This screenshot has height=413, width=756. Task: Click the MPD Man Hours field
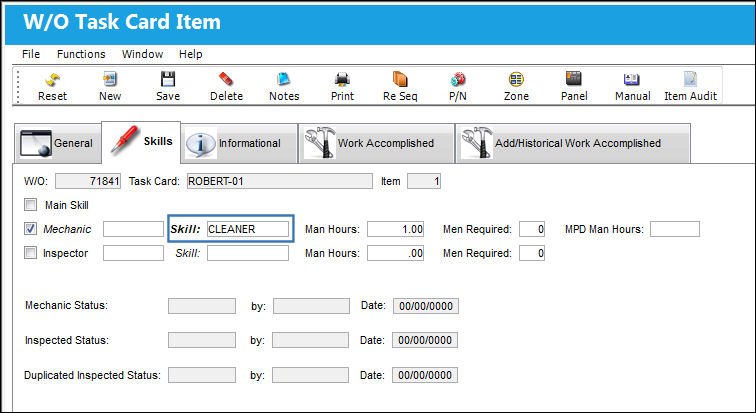(675, 229)
